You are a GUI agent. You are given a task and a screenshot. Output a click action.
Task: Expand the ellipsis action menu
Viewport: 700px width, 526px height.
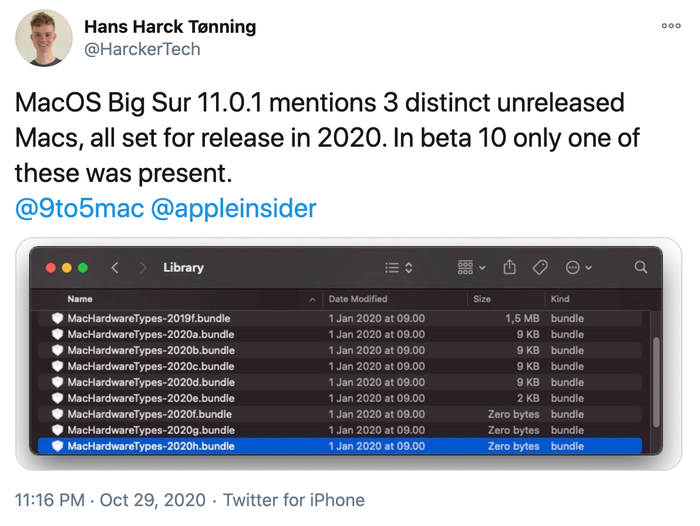point(578,268)
